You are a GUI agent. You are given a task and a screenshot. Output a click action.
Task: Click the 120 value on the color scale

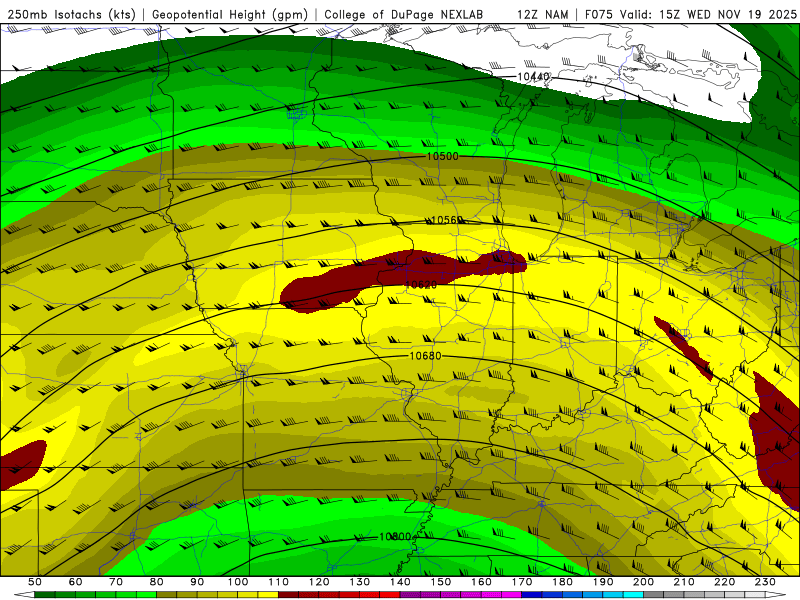[319, 582]
